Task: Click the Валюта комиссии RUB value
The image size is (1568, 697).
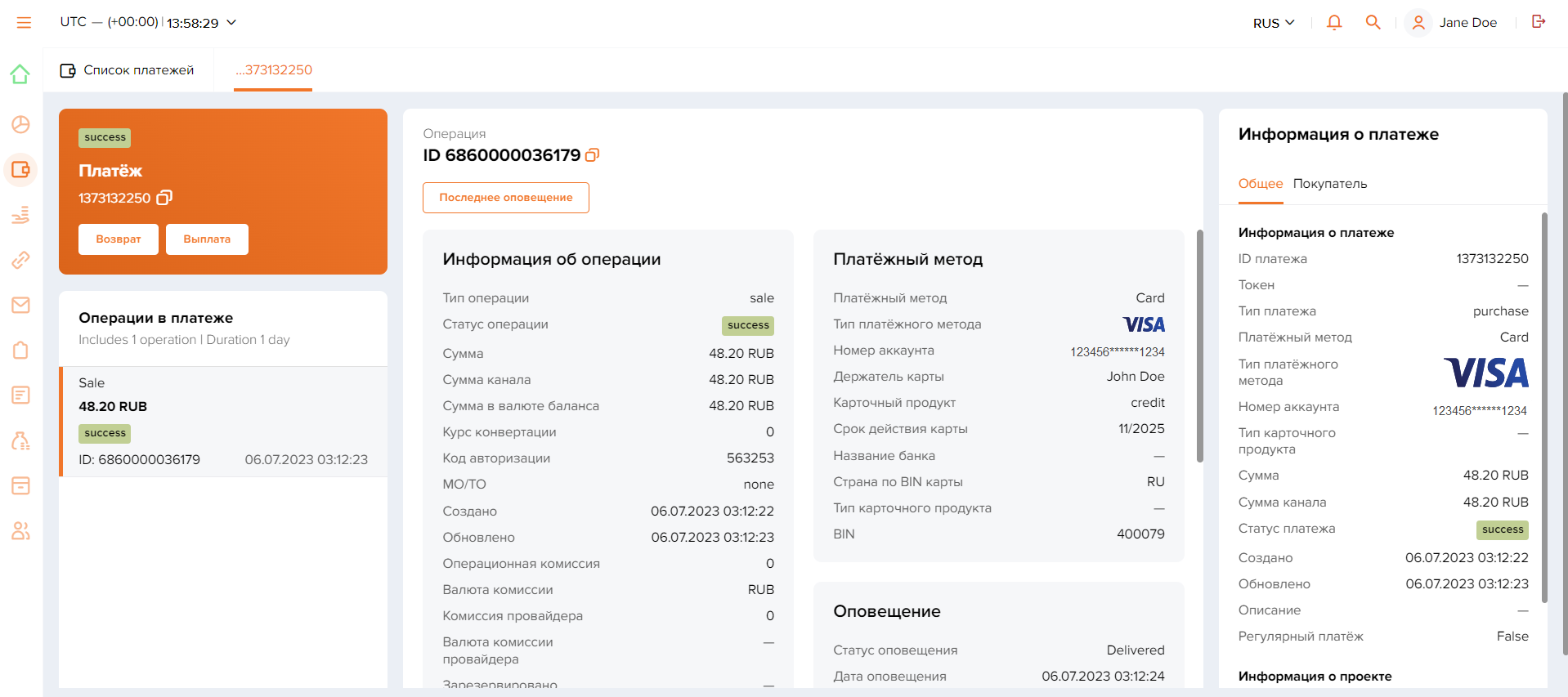Action: pos(760,590)
